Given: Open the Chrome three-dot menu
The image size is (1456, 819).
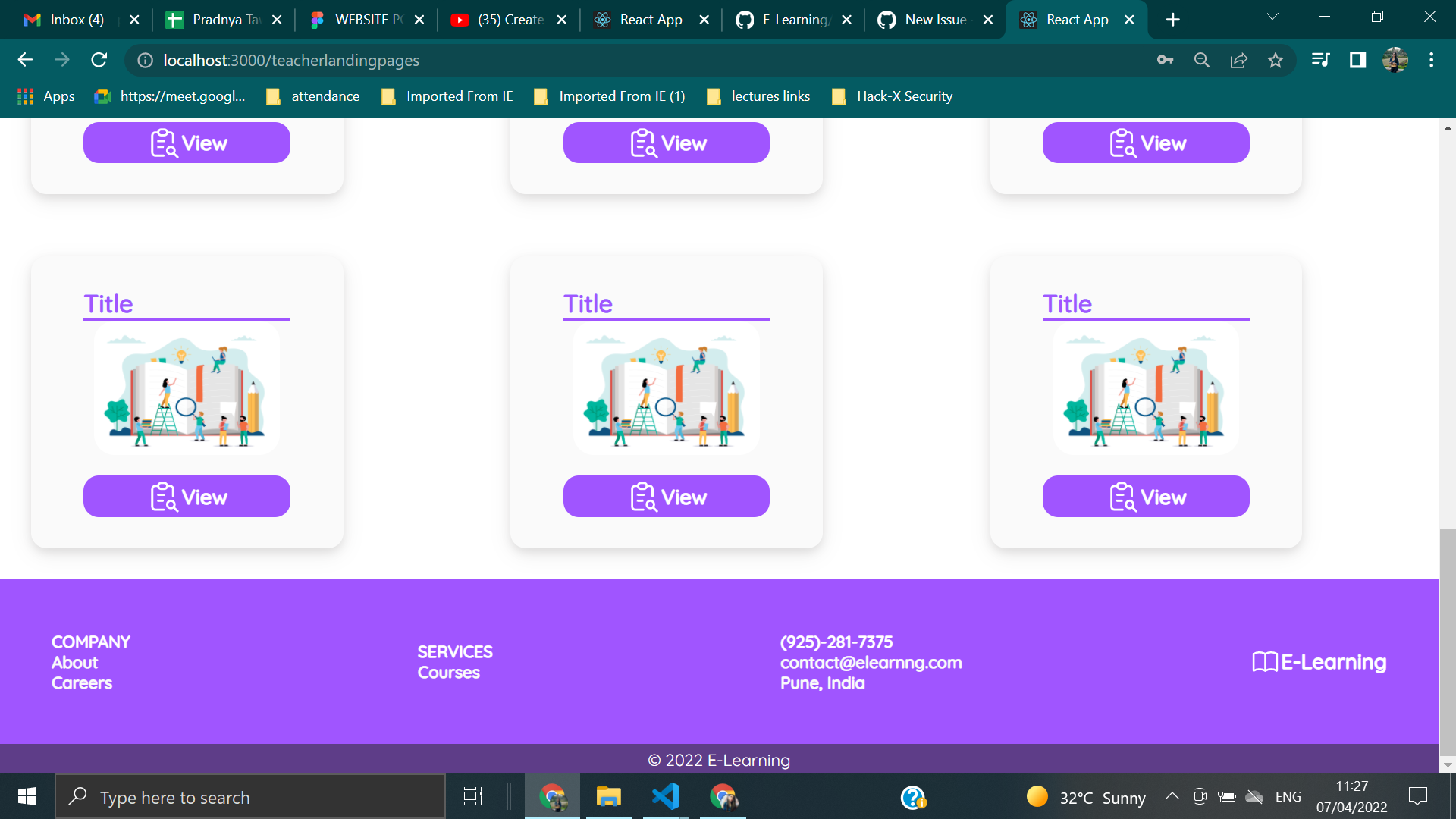Looking at the screenshot, I should 1432,60.
